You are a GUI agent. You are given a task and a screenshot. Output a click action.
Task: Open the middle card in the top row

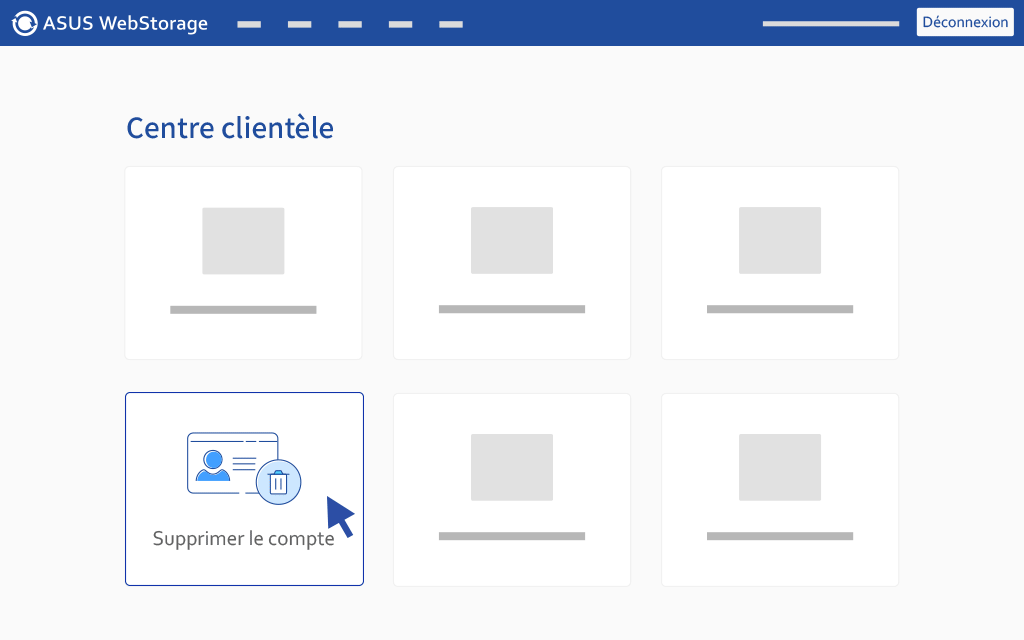[512, 263]
